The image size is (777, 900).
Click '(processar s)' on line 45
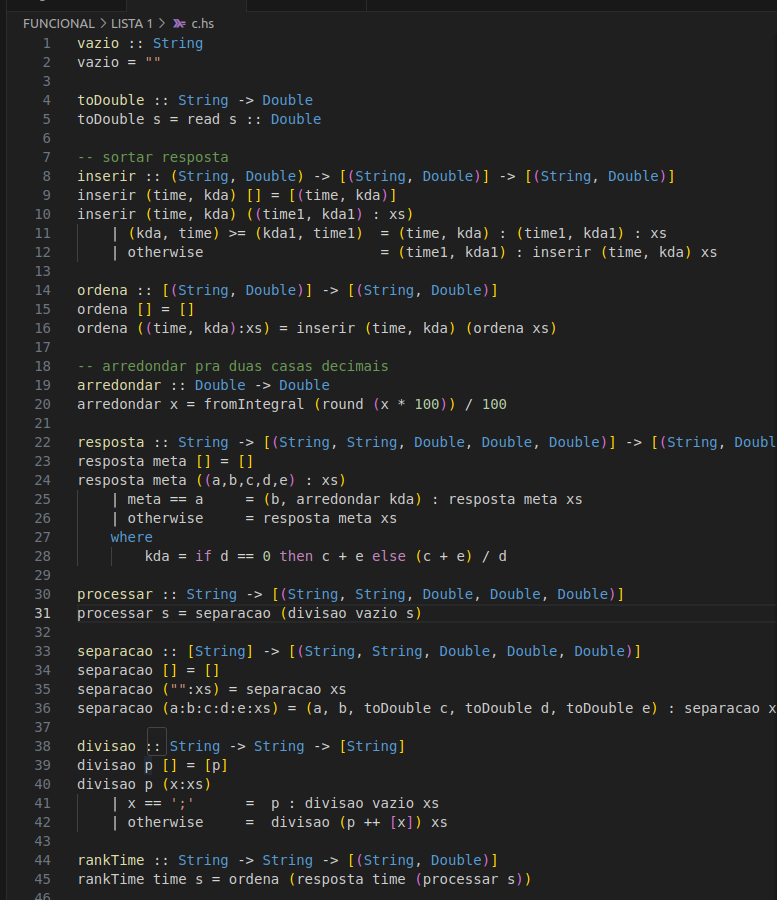point(469,879)
